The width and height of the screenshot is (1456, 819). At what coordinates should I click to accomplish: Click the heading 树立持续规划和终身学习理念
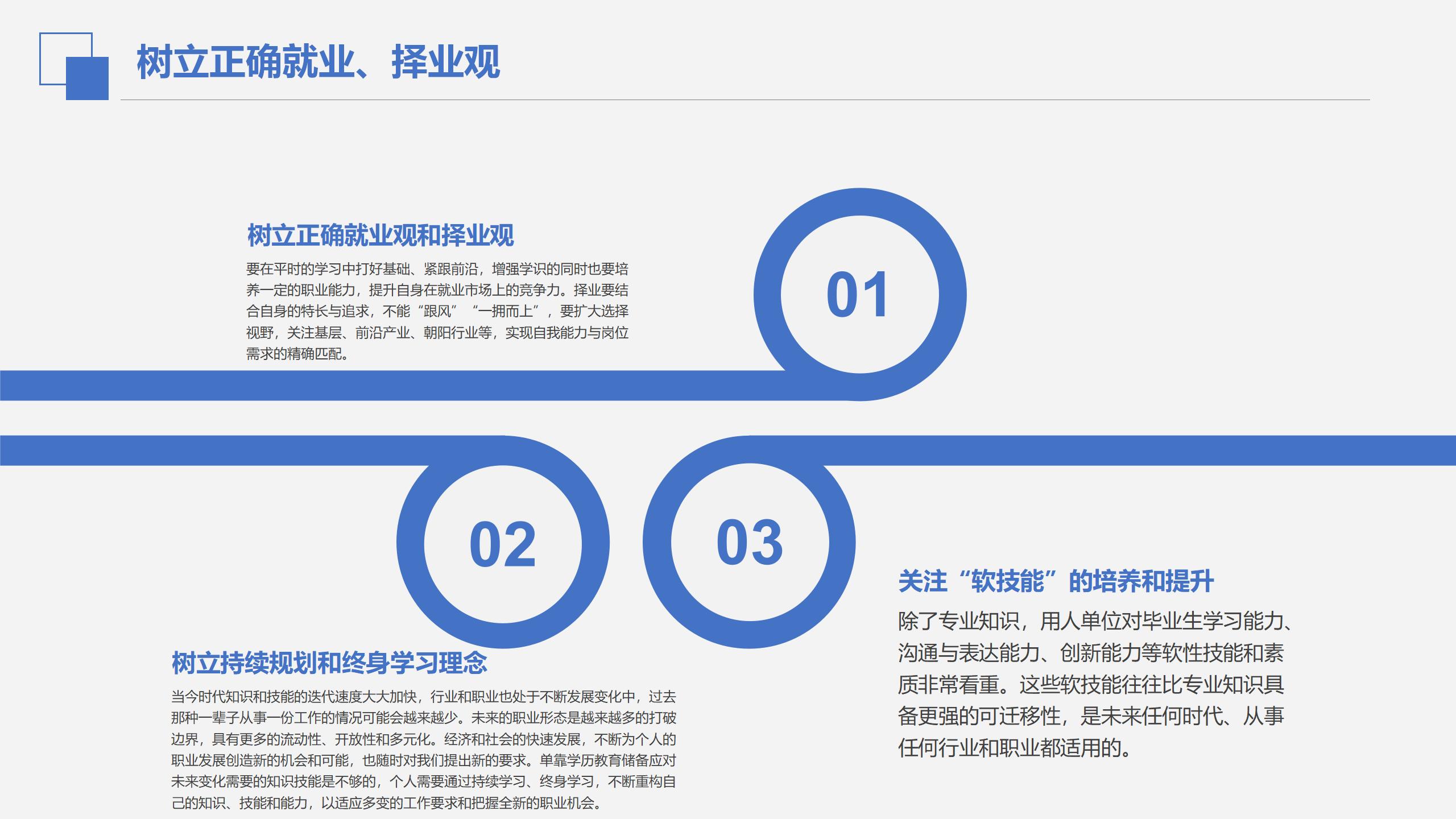[329, 663]
